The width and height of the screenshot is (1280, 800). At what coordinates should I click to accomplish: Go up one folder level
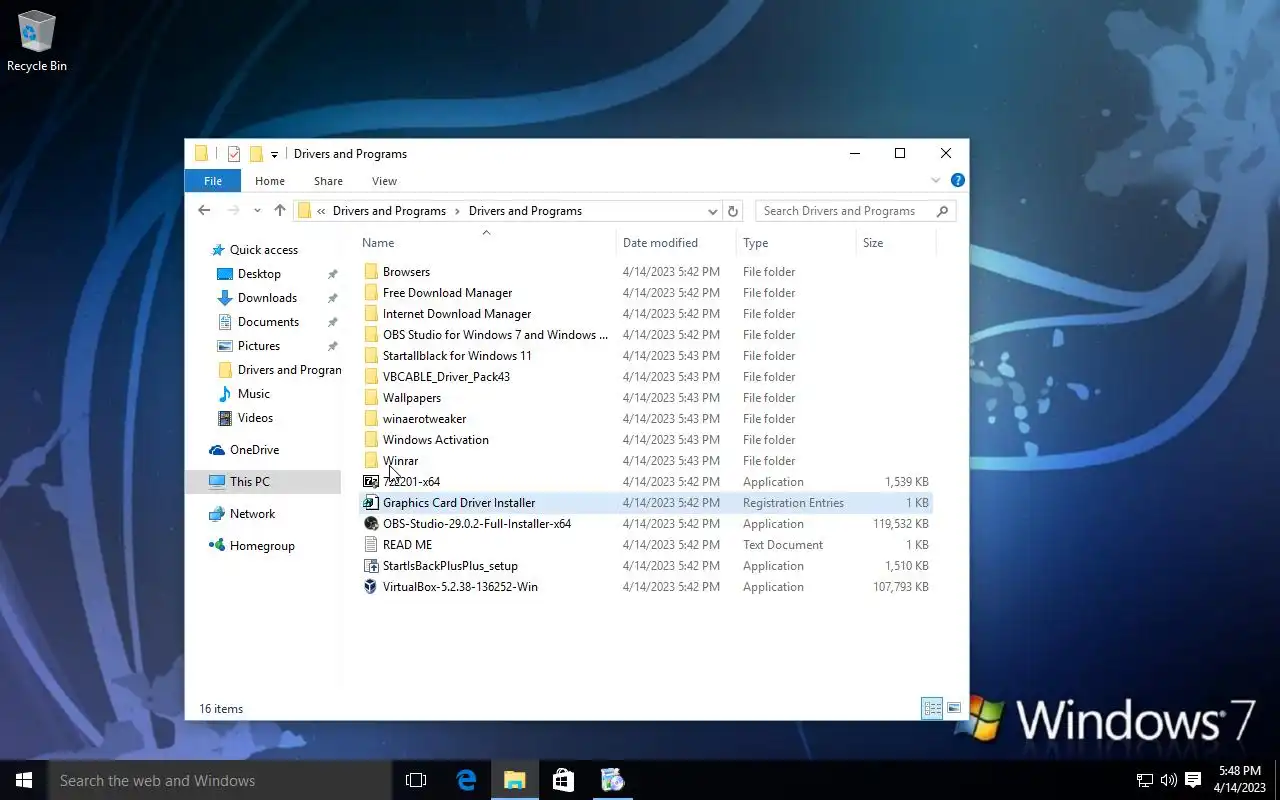coord(280,210)
